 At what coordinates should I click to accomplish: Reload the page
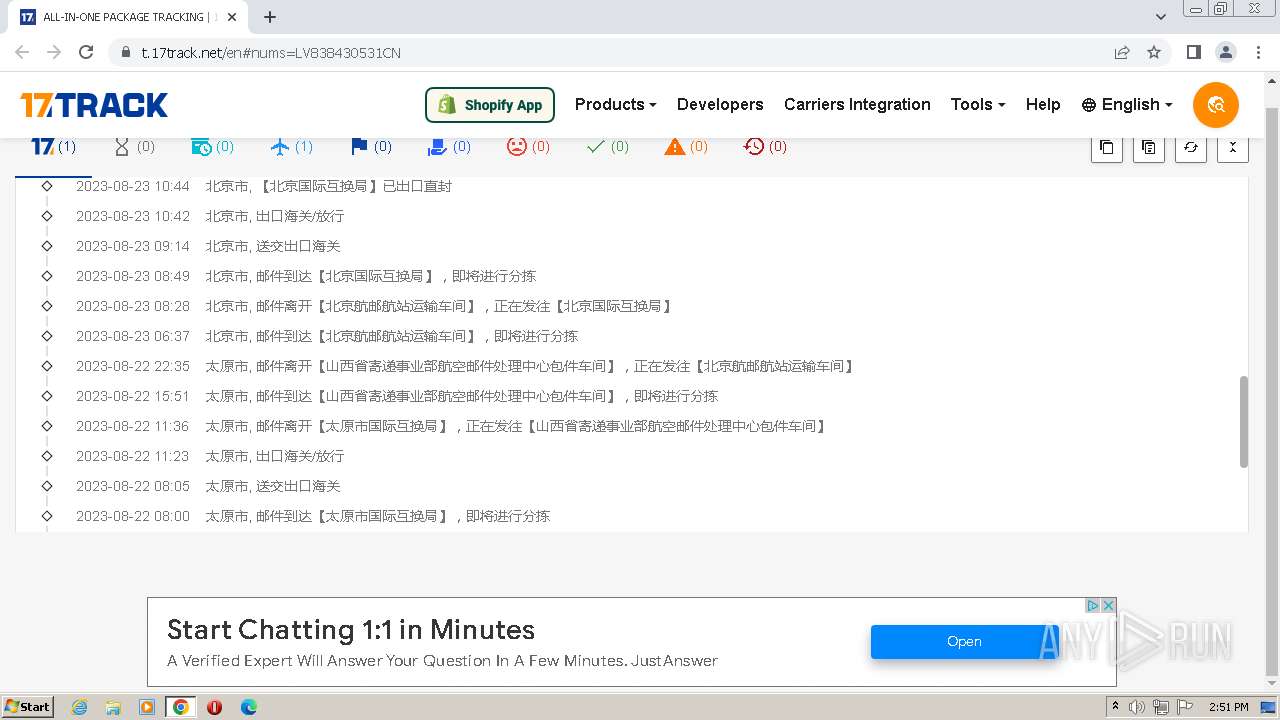[86, 52]
